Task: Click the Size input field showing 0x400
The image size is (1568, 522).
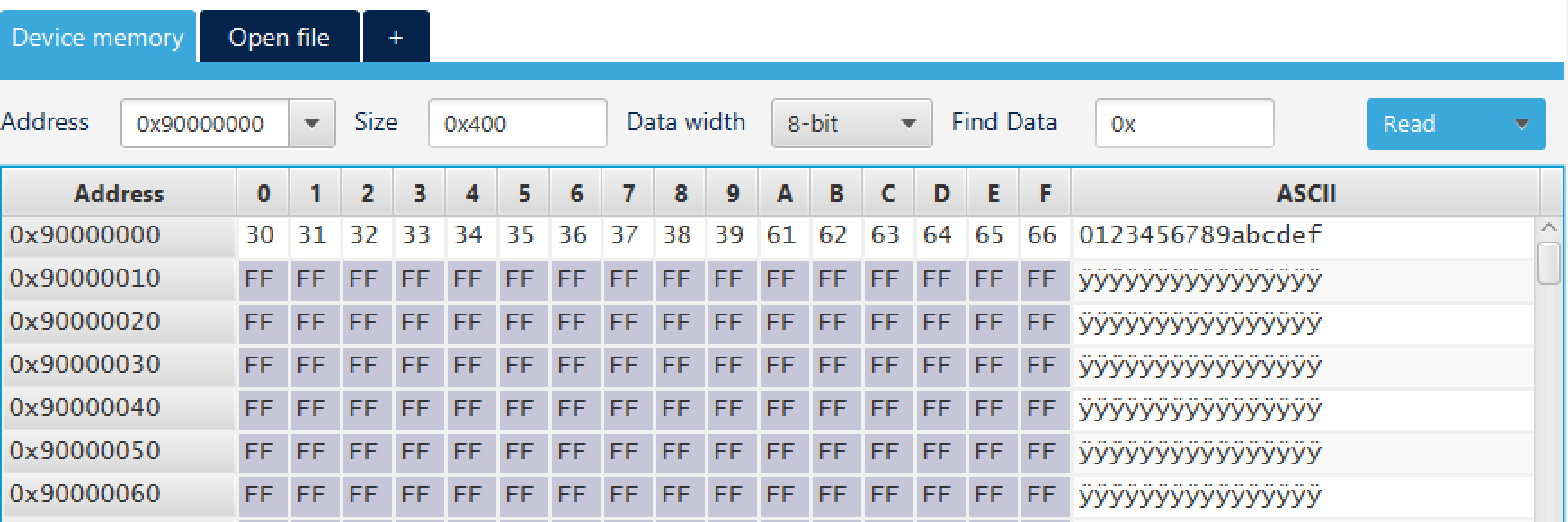Action: point(517,123)
